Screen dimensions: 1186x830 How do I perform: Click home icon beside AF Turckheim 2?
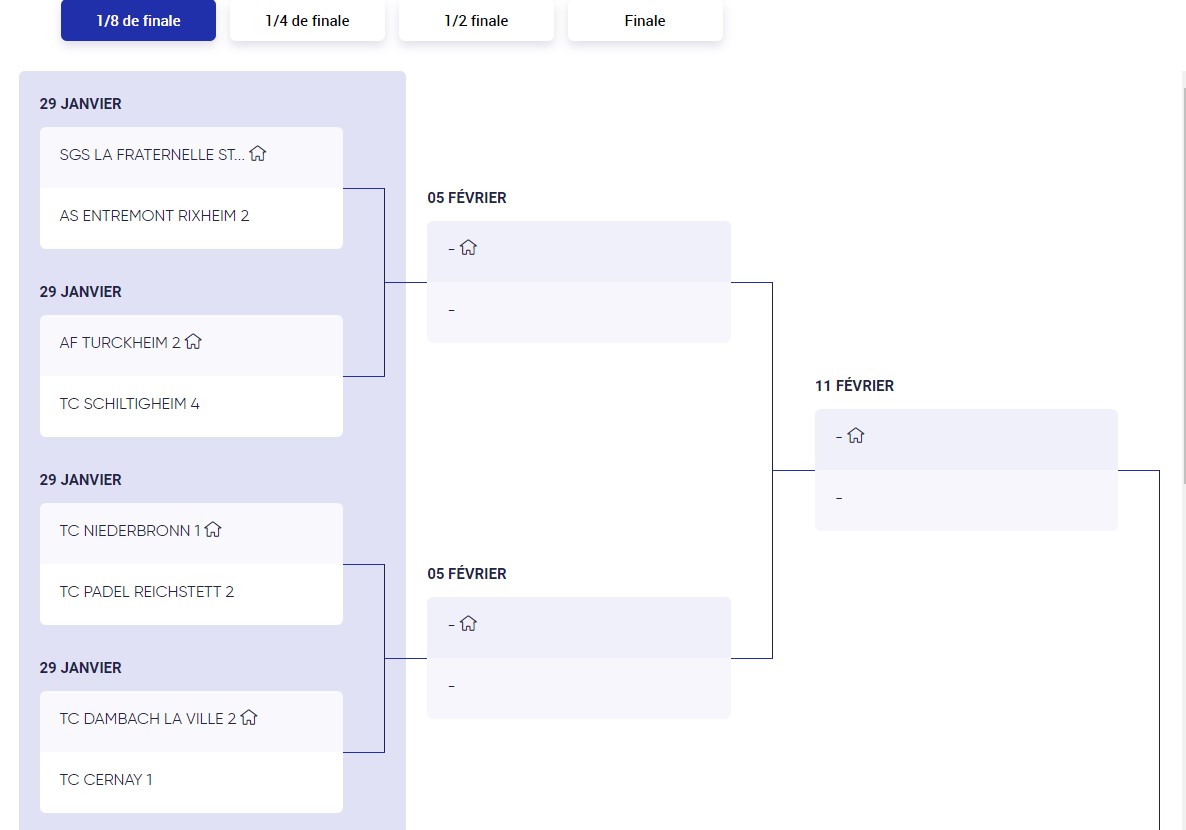(194, 342)
